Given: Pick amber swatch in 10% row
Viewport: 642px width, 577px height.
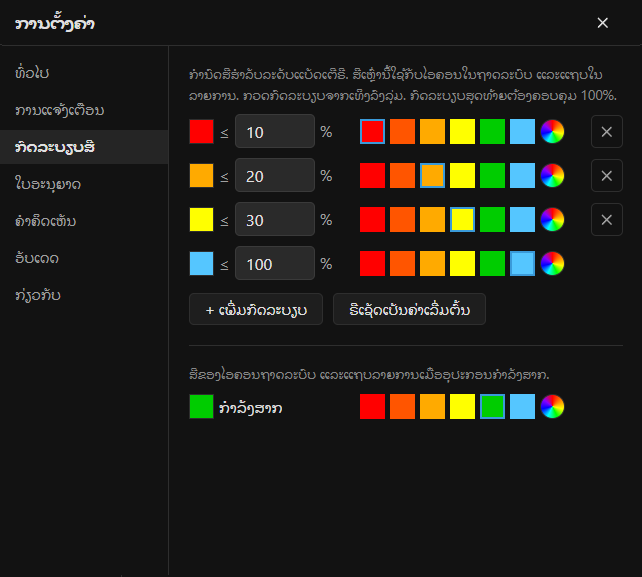Looking at the screenshot, I should [x=432, y=131].
